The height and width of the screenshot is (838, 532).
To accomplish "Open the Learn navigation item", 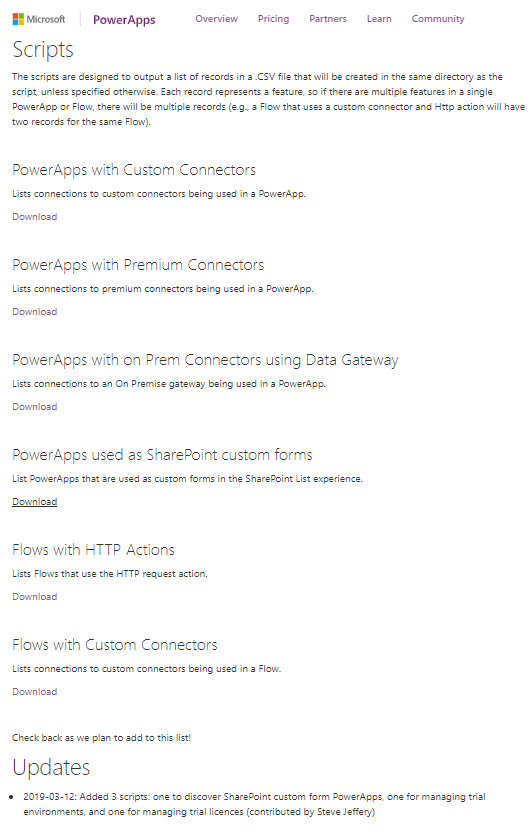I will 379,19.
